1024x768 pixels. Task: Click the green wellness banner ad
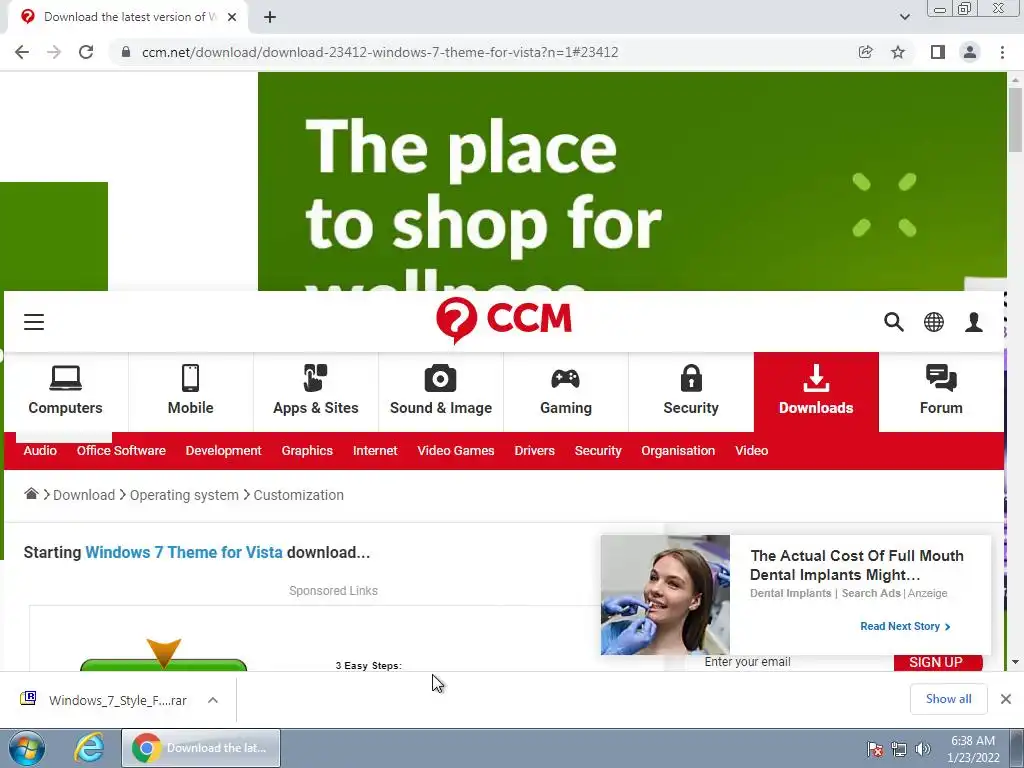click(x=632, y=181)
